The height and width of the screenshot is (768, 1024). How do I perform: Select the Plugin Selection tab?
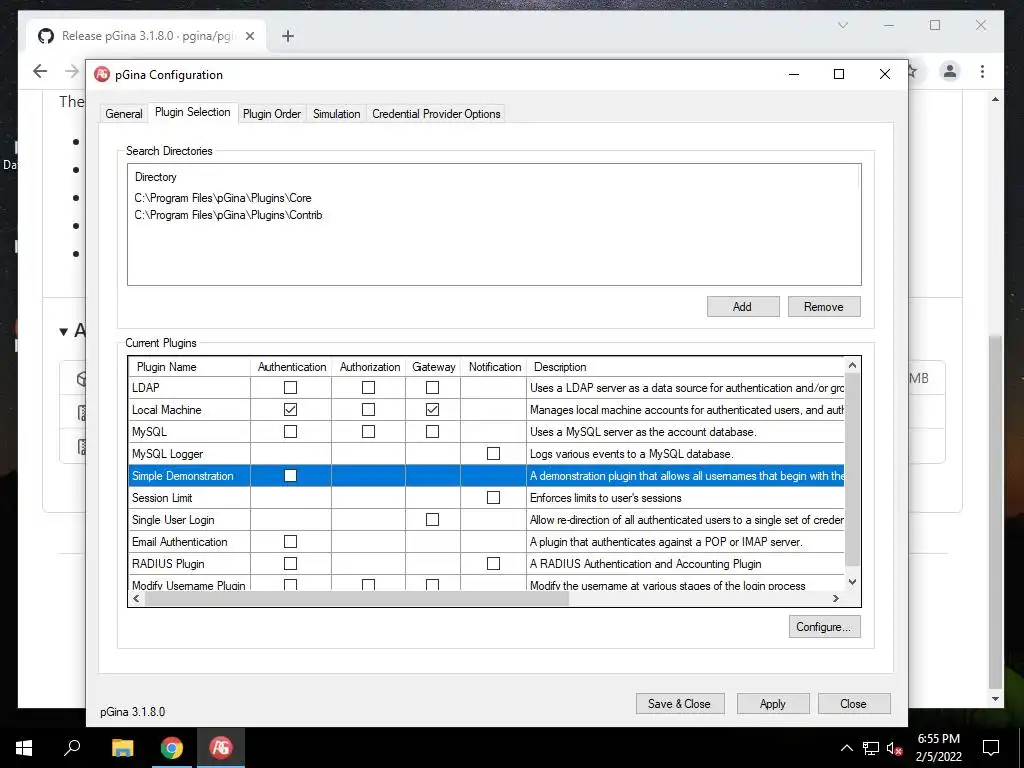[193, 112]
